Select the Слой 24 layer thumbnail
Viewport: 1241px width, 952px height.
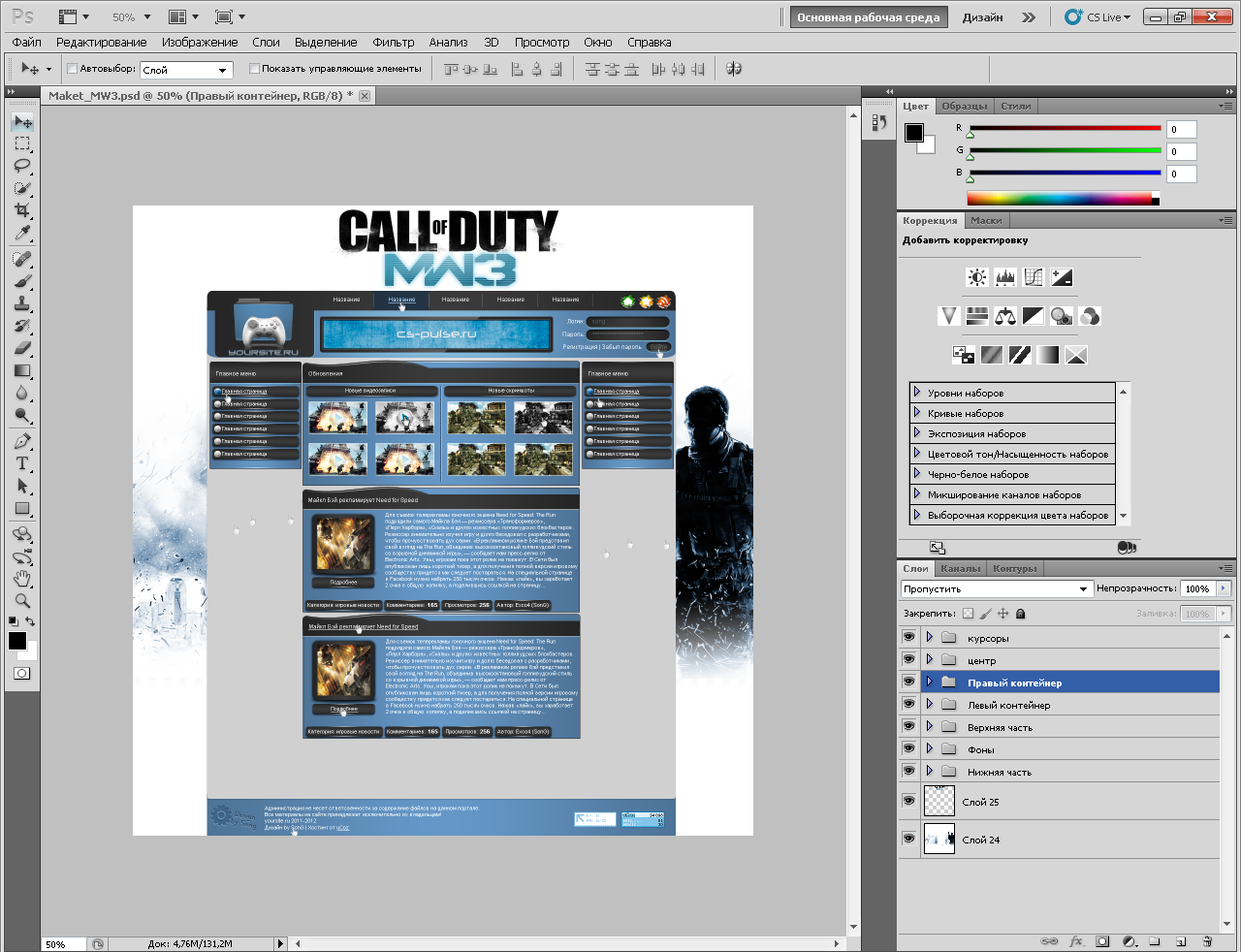[939, 839]
